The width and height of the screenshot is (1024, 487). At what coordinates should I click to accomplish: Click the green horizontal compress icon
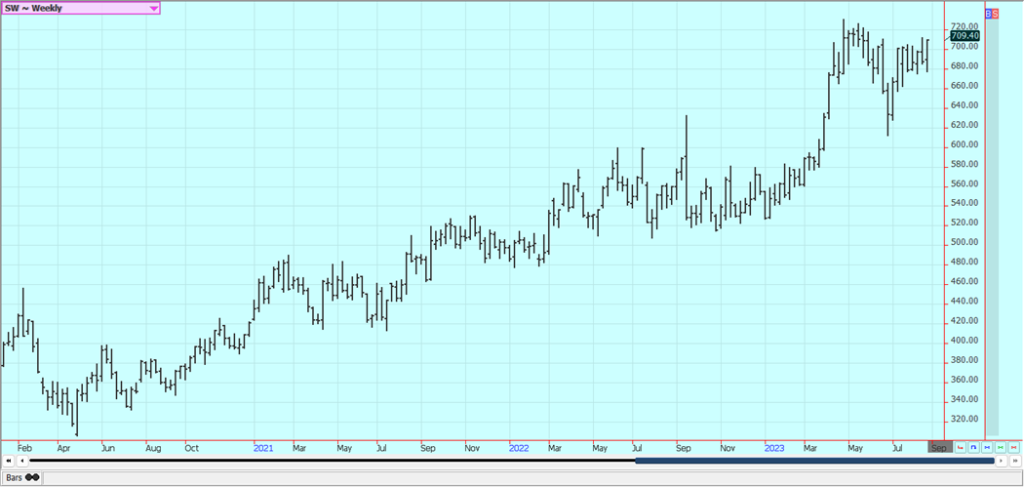(1000, 447)
